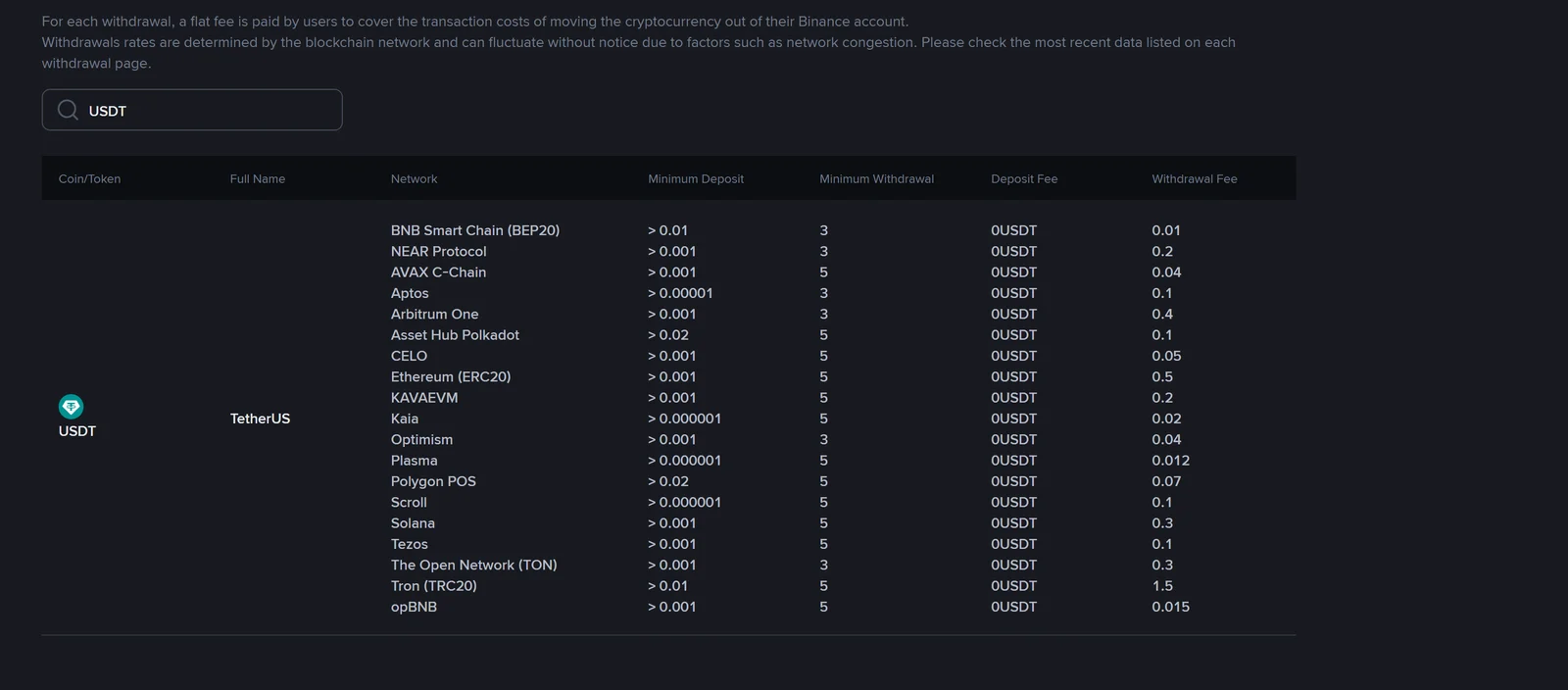The width and height of the screenshot is (1568, 690).
Task: Click the KAVAEVM network name
Action: (424, 398)
